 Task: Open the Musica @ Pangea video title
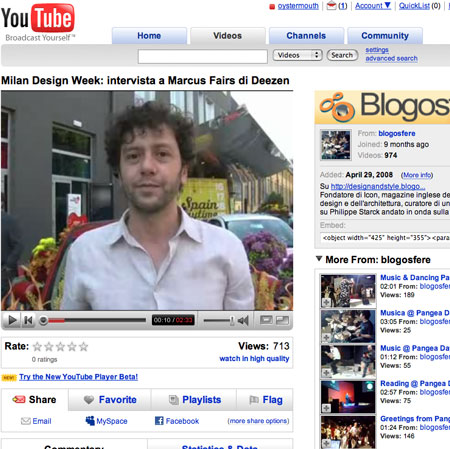415,313
